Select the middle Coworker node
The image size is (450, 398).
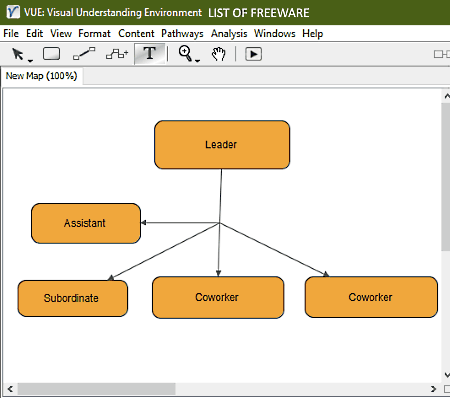[x=218, y=297]
